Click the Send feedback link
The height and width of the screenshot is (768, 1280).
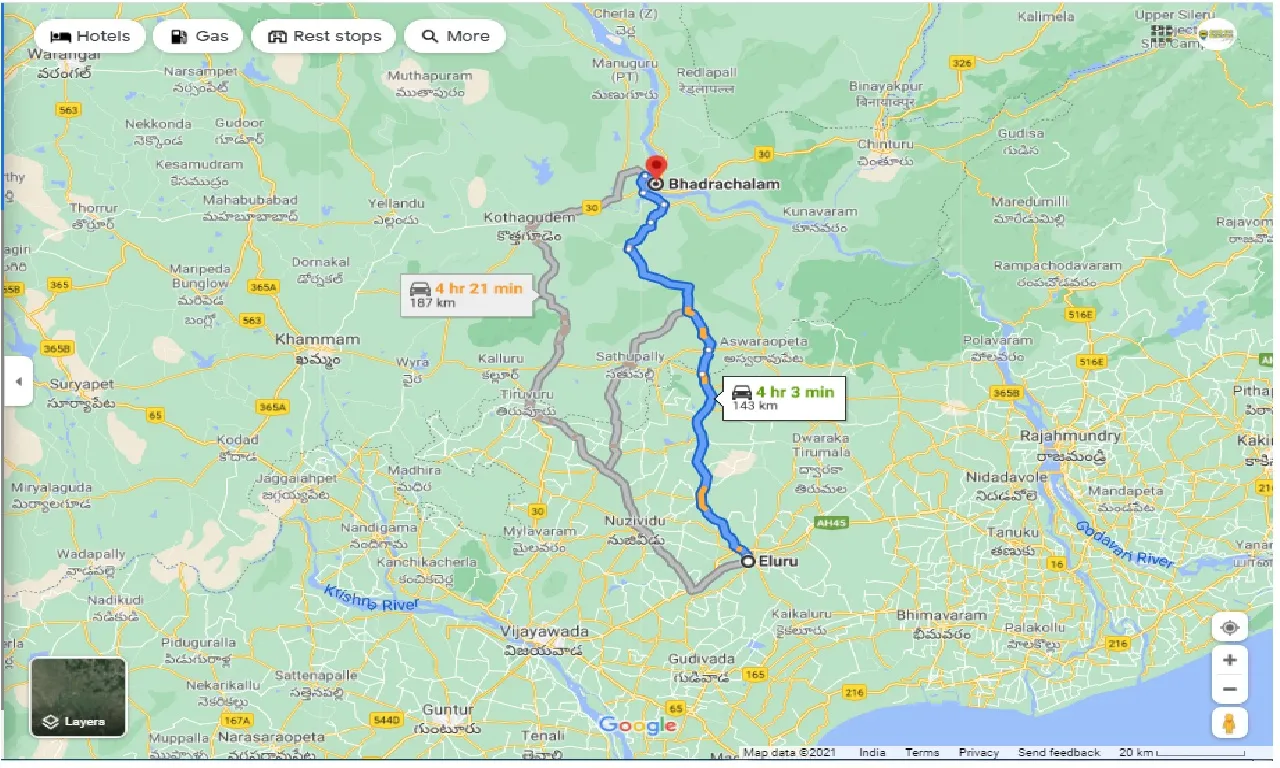pos(1059,752)
